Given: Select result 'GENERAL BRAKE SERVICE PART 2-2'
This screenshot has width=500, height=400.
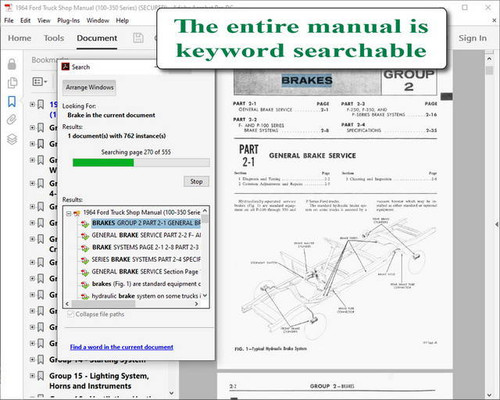Looking at the screenshot, I should pos(146,235).
